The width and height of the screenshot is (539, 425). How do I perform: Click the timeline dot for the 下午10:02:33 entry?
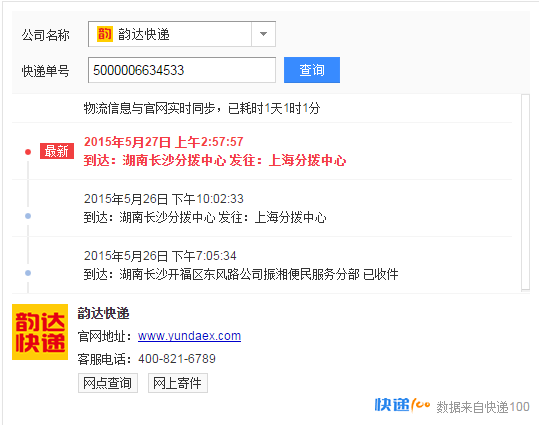28,216
